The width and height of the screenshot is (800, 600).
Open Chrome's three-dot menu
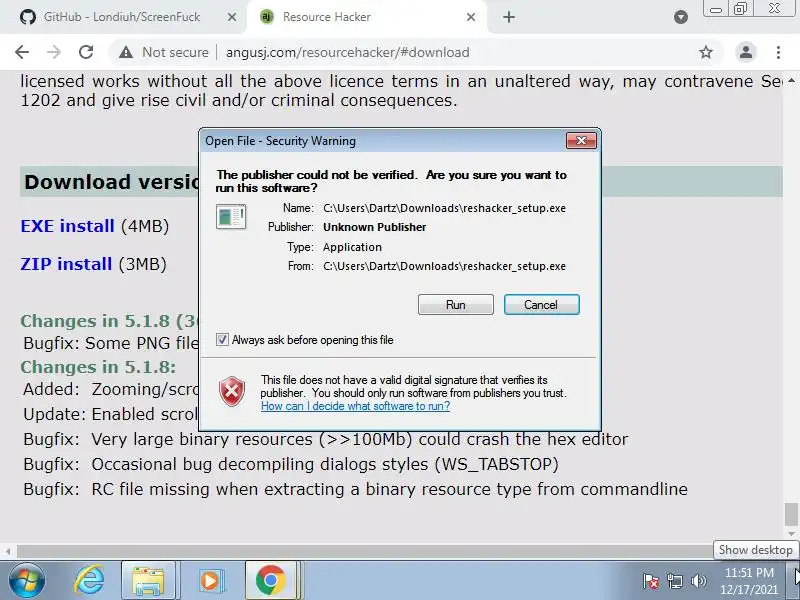(778, 52)
